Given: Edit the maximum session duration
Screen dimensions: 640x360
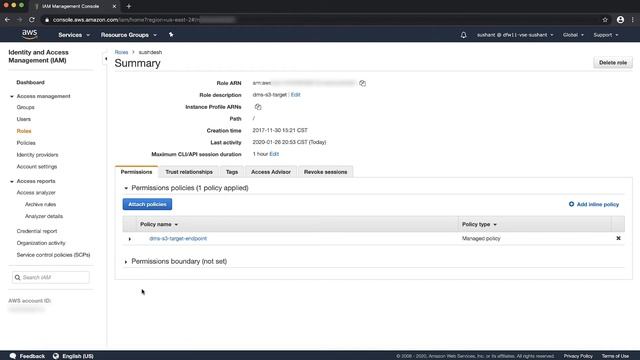Looking at the screenshot, I should pyautogui.click(x=274, y=154).
